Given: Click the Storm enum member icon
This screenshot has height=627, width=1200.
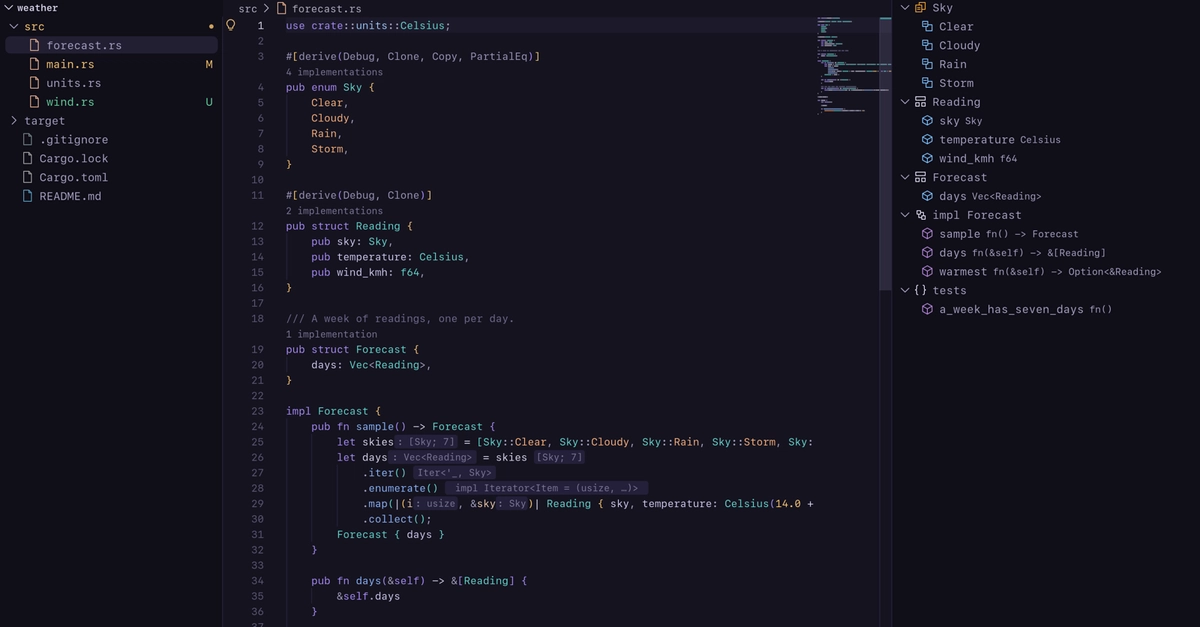Looking at the screenshot, I should tap(927, 84).
